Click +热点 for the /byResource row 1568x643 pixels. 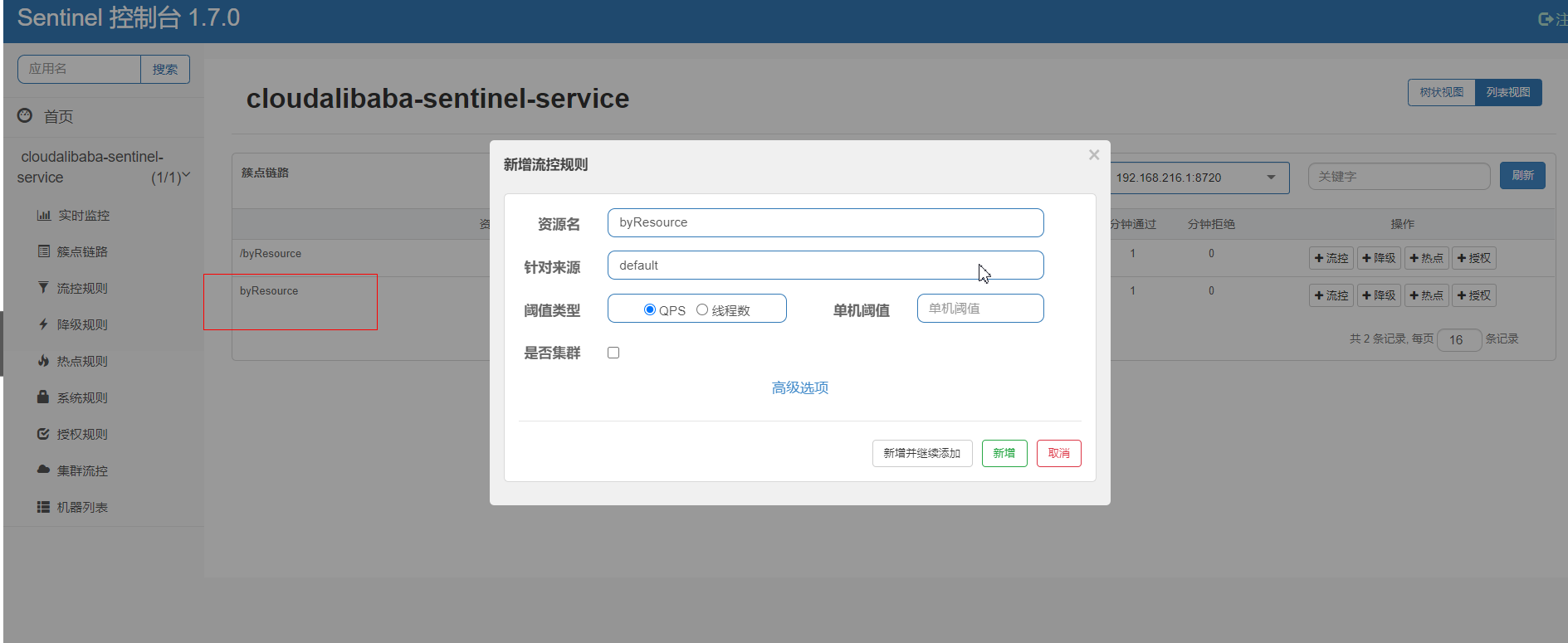tap(1426, 258)
